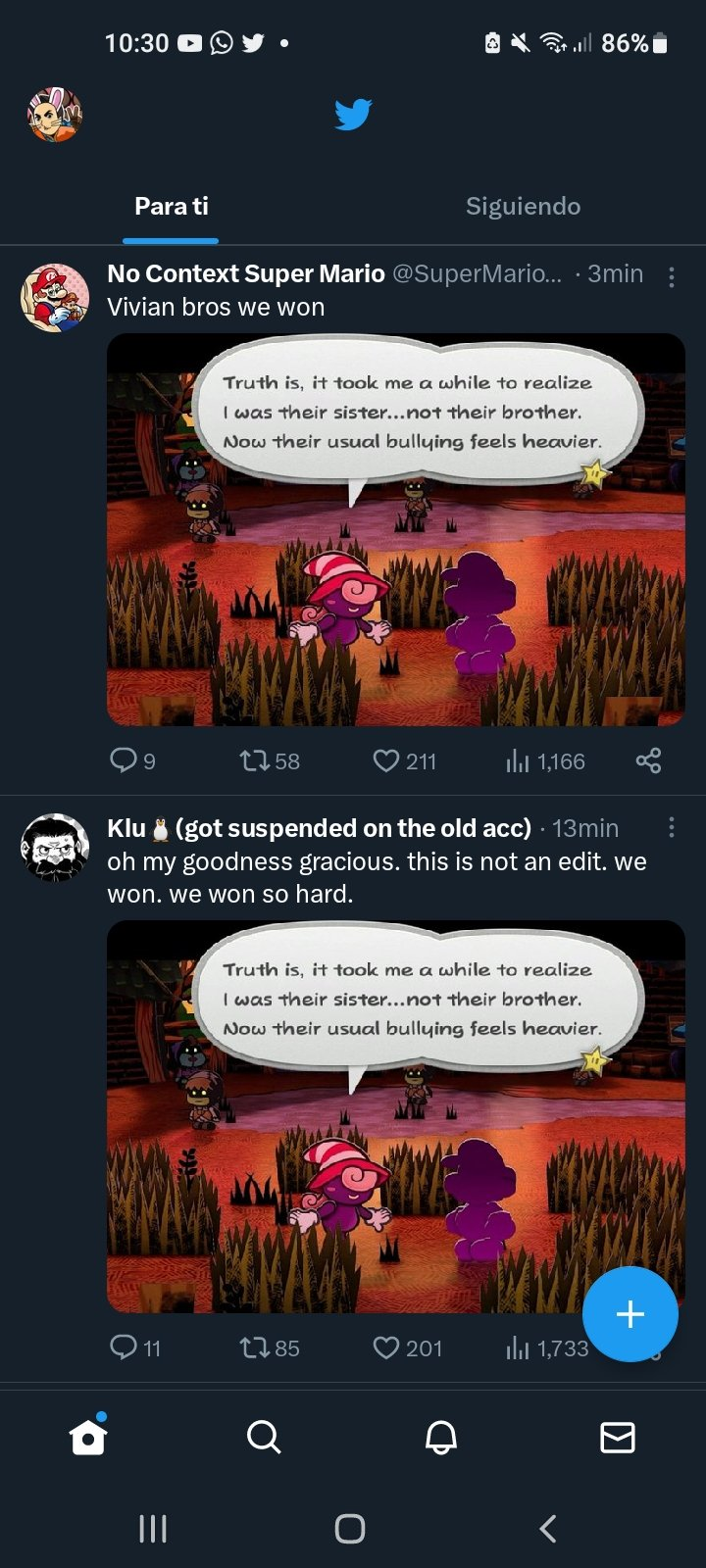Open your profile avatar menu
The image size is (706, 1568).
point(54,115)
